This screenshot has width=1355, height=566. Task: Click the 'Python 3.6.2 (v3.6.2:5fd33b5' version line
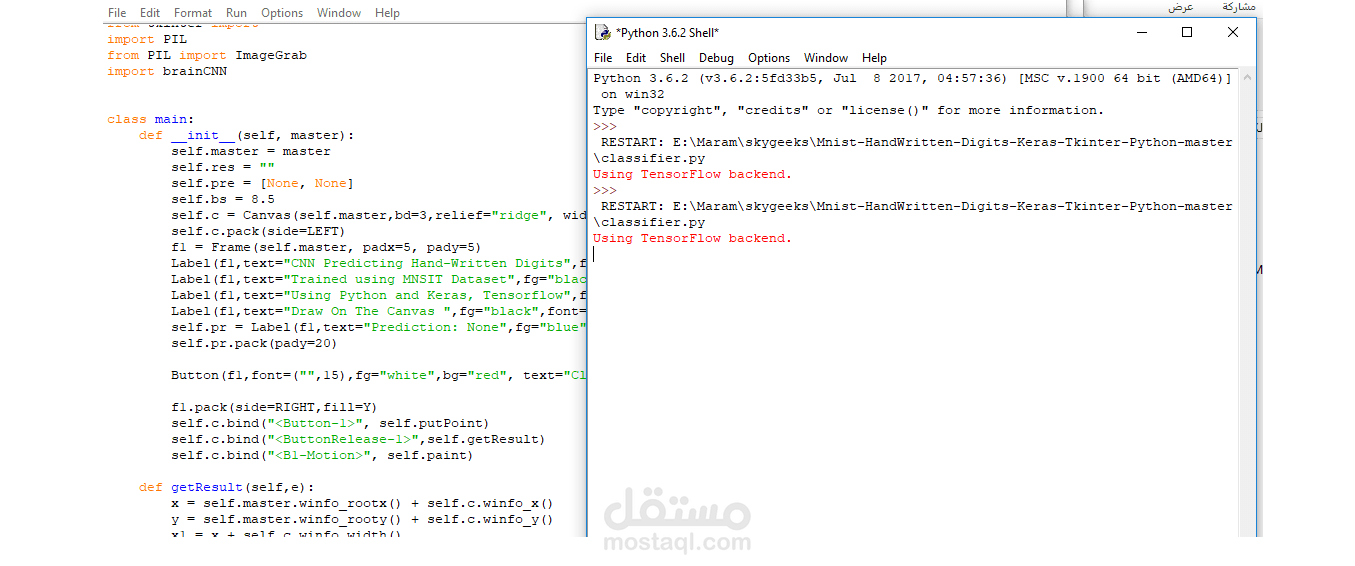[913, 78]
